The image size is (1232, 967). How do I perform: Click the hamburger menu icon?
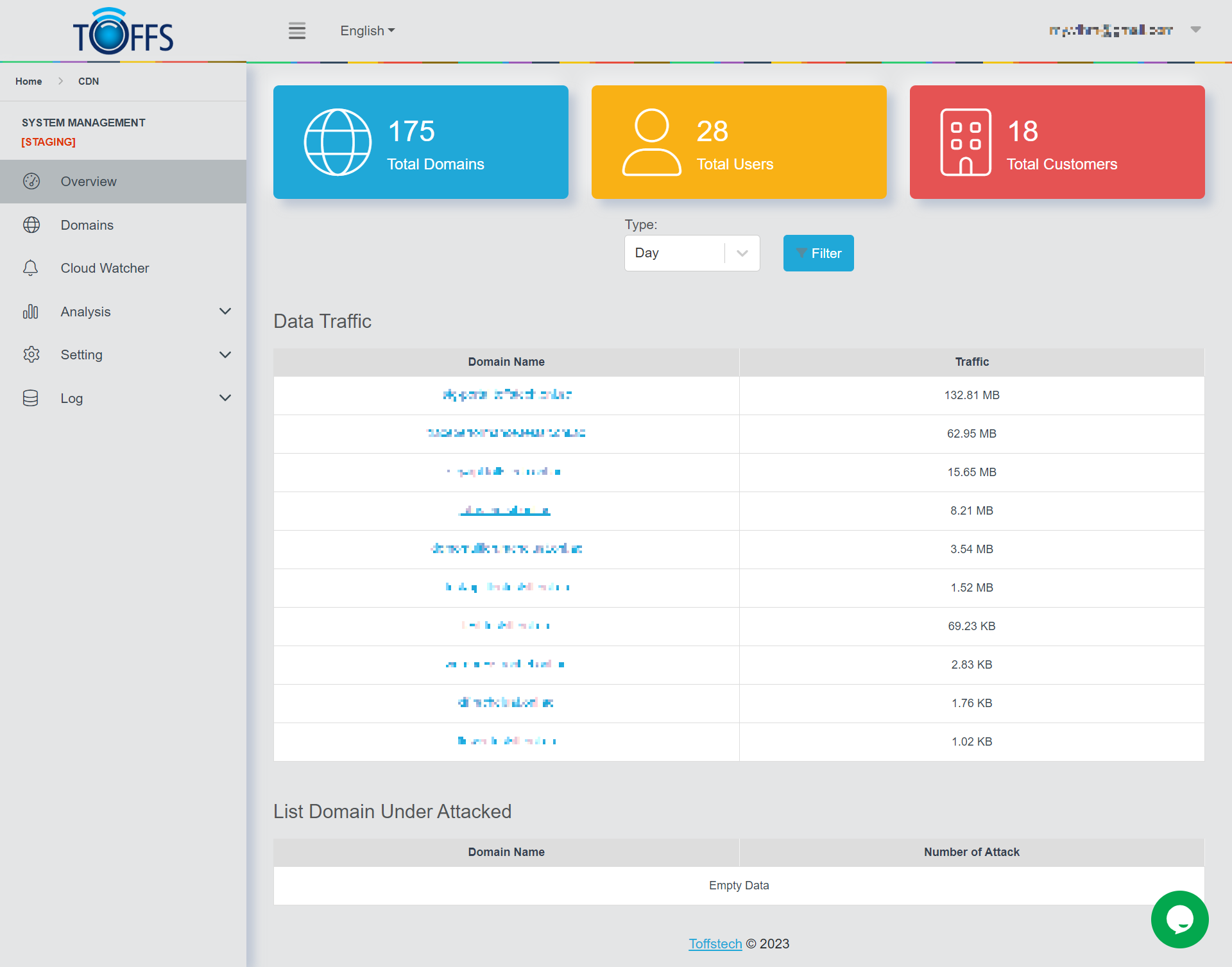pyautogui.click(x=296, y=31)
